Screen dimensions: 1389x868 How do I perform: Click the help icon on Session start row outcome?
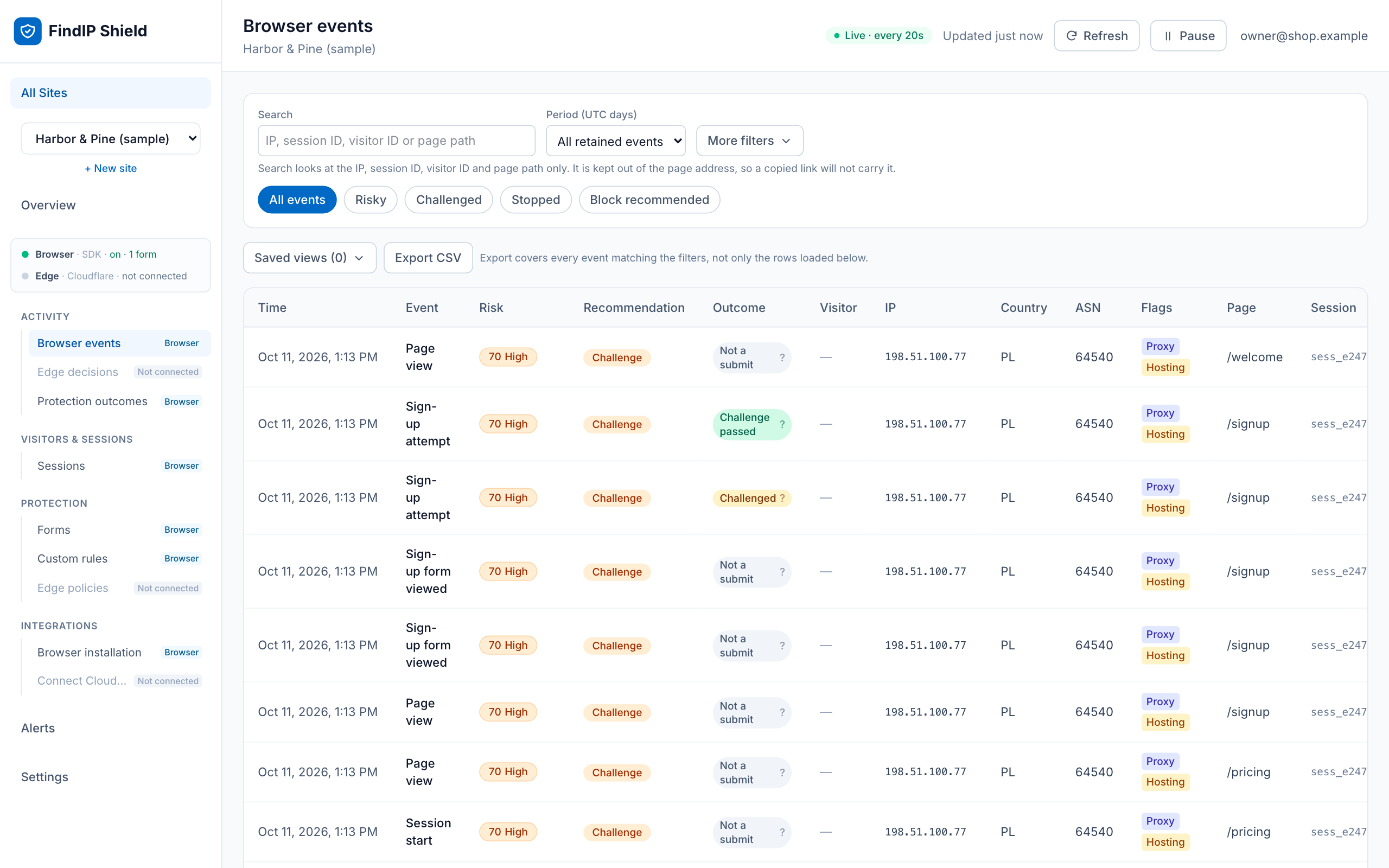[x=782, y=832]
